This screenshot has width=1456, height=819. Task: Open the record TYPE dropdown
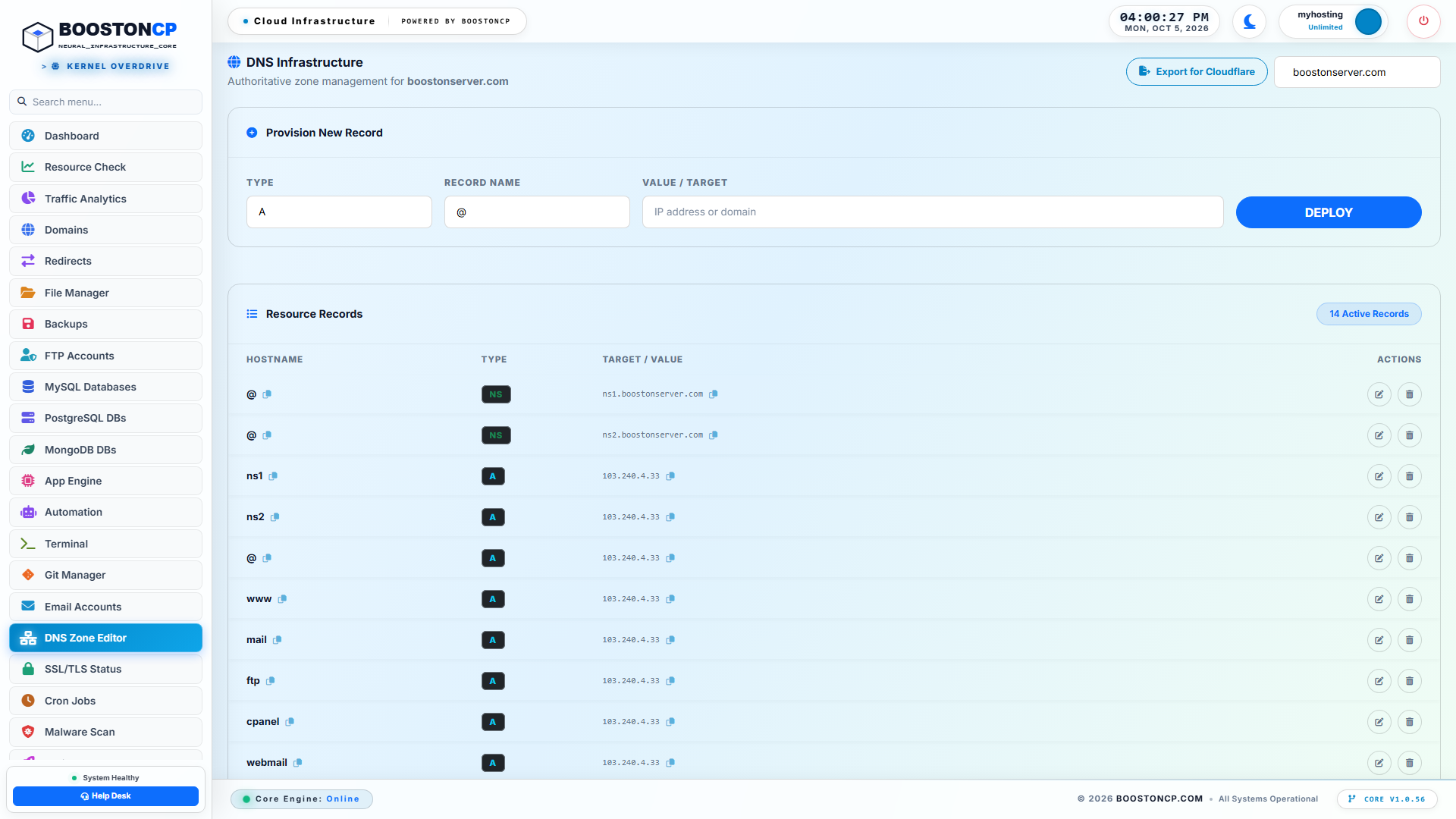(339, 212)
